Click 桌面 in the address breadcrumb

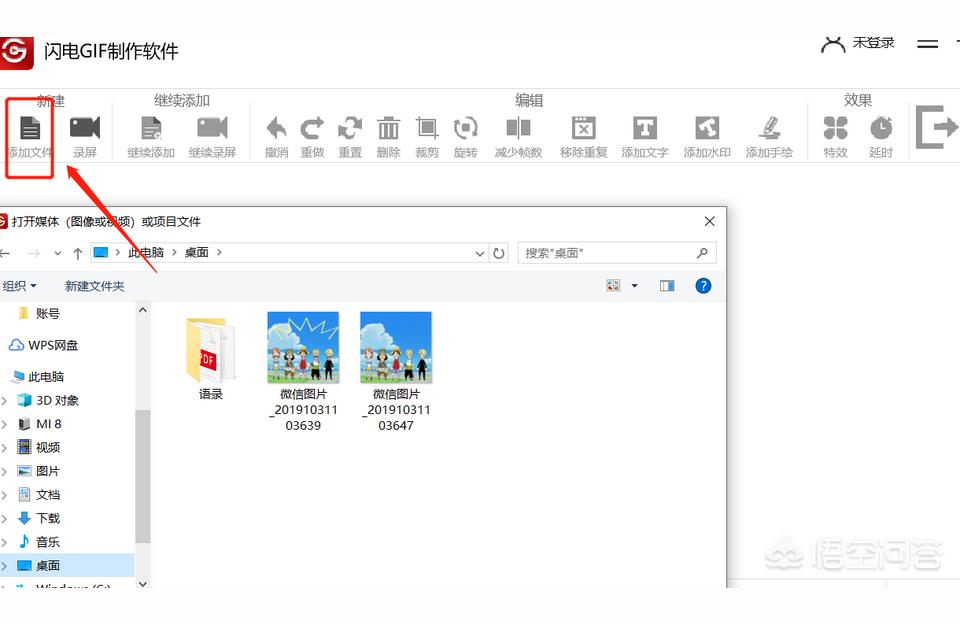(197, 253)
